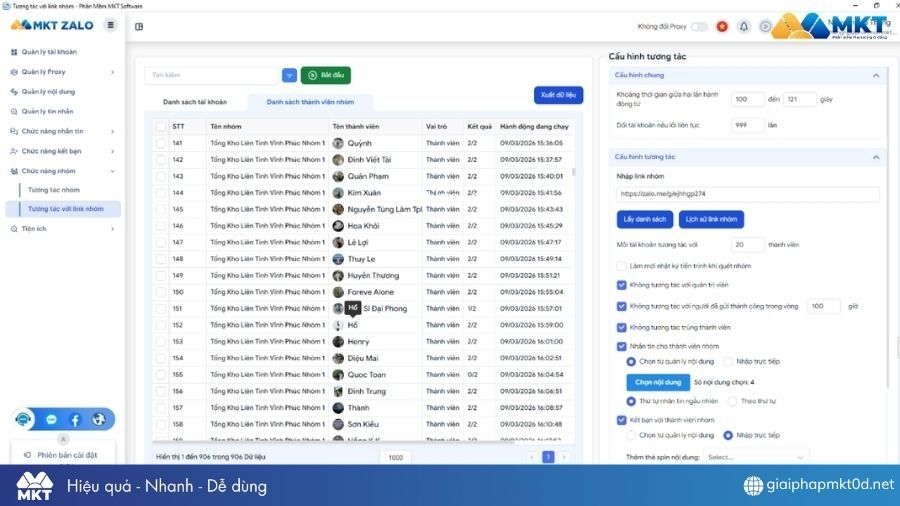Viewport: 900px width, 506px height.
Task: Toggle the panel layout icon in top bar
Action: click(x=139, y=26)
